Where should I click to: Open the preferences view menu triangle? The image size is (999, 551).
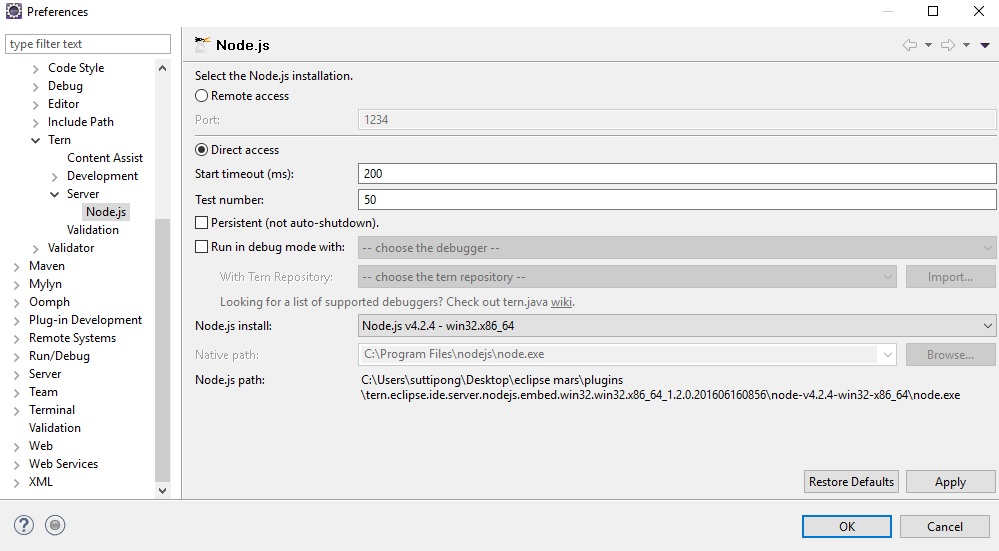pos(985,45)
